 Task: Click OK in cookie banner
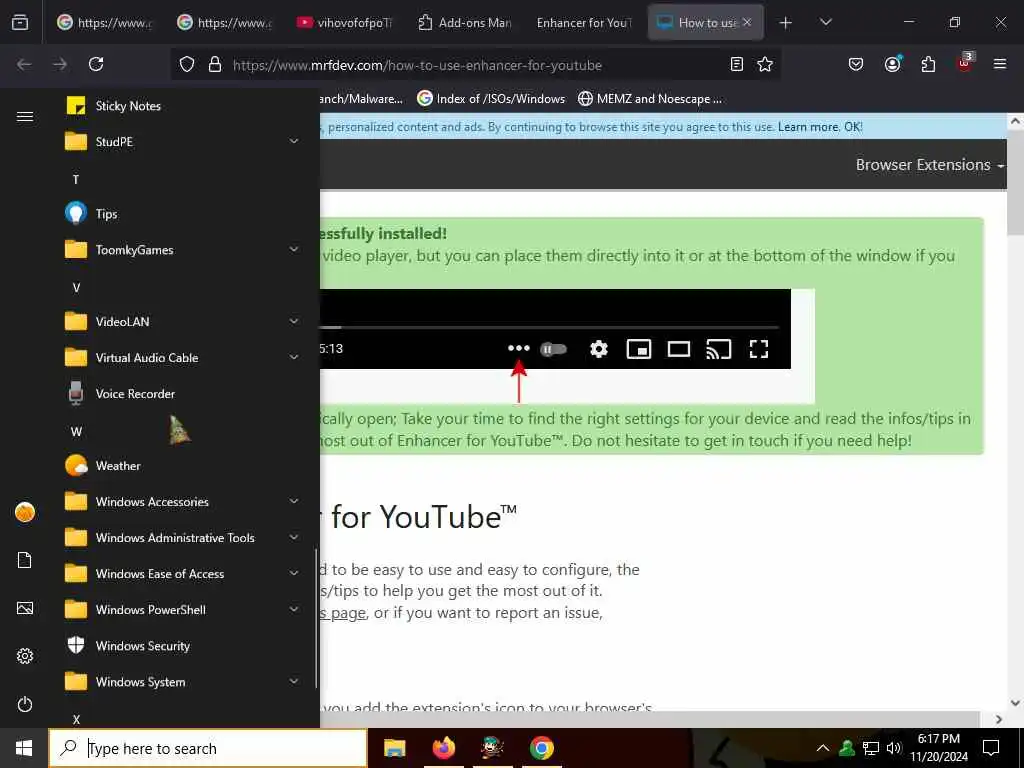point(852,127)
